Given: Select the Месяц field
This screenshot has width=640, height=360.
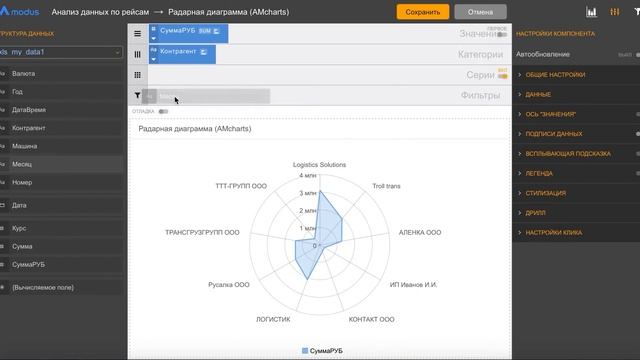Looking at the screenshot, I should pyautogui.click(x=61, y=164).
